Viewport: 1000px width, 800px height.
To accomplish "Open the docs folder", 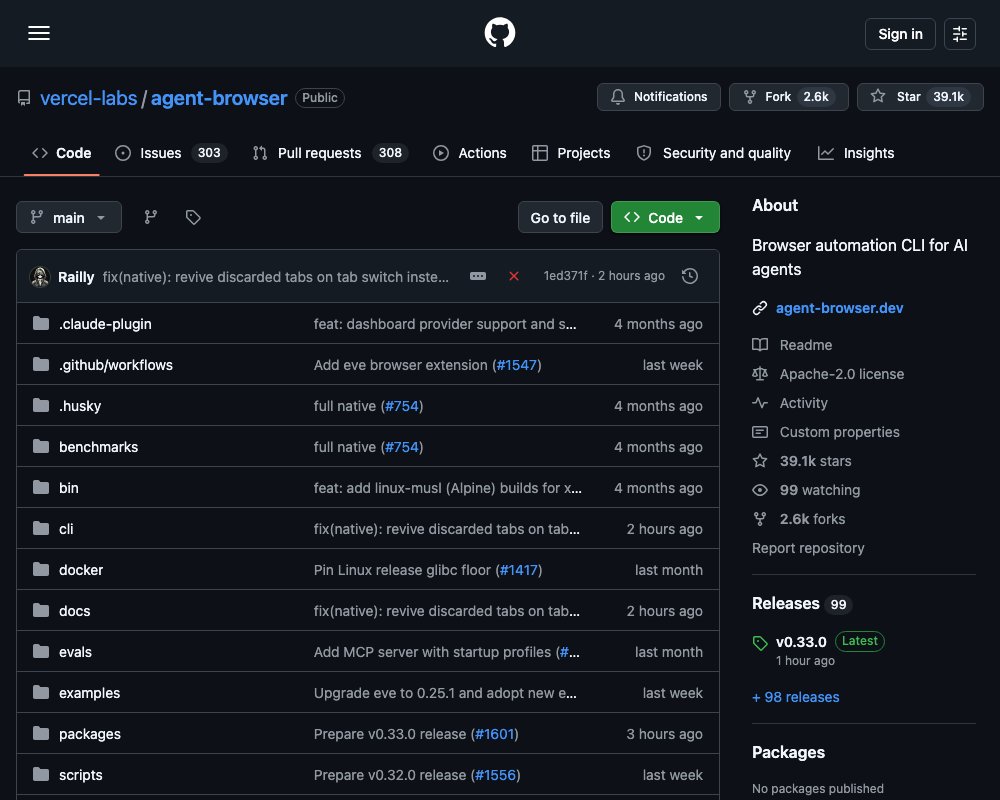I will (x=74, y=611).
